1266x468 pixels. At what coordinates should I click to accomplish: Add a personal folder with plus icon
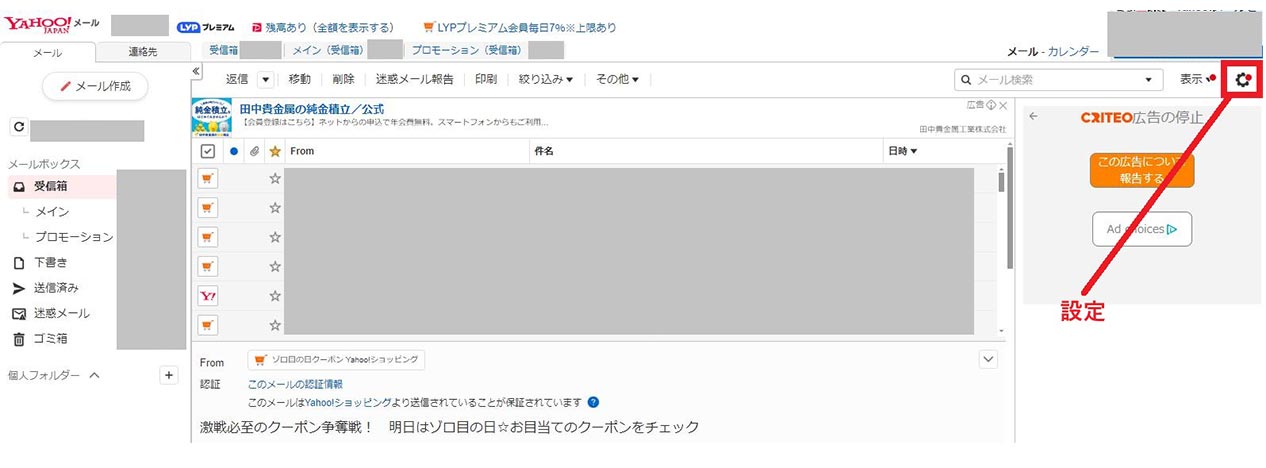pyautogui.click(x=169, y=375)
